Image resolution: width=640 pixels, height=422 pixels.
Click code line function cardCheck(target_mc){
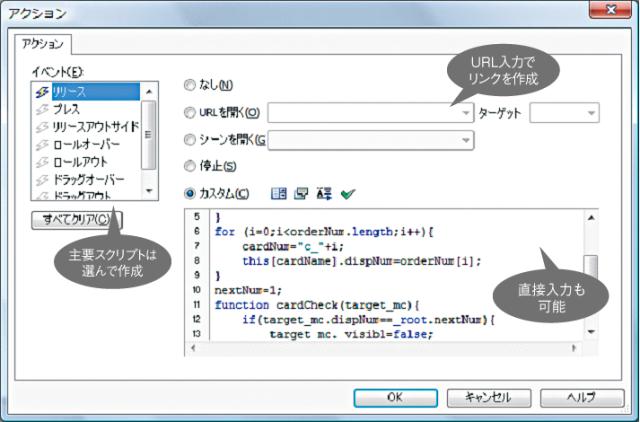click(x=317, y=305)
